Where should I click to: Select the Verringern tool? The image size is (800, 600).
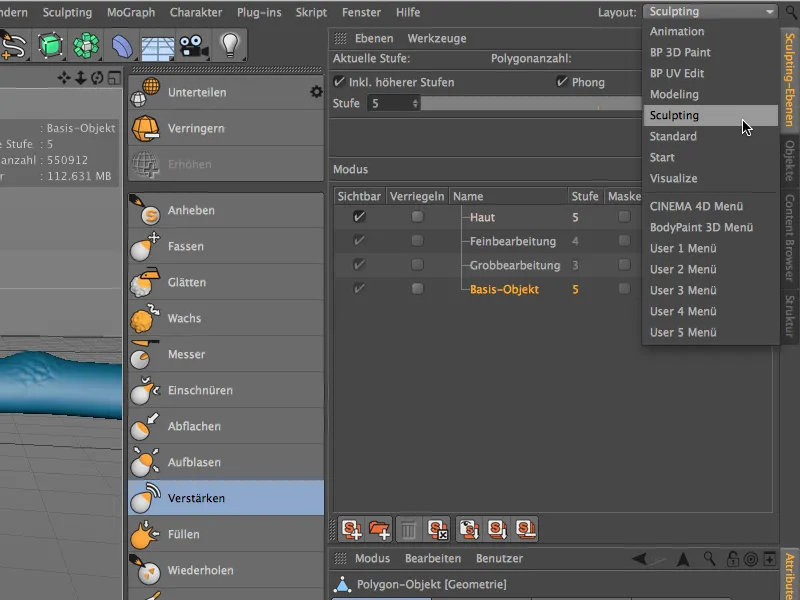[226, 128]
